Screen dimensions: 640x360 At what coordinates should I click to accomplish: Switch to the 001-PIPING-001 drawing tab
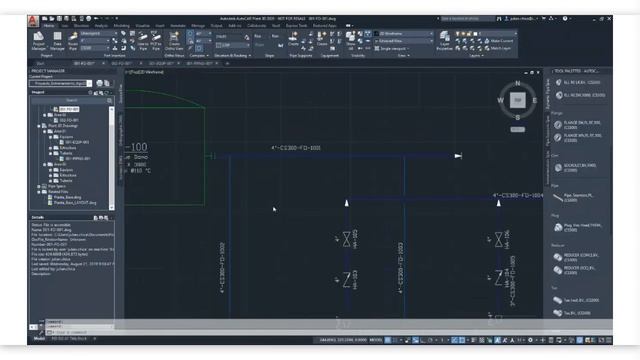[200, 63]
